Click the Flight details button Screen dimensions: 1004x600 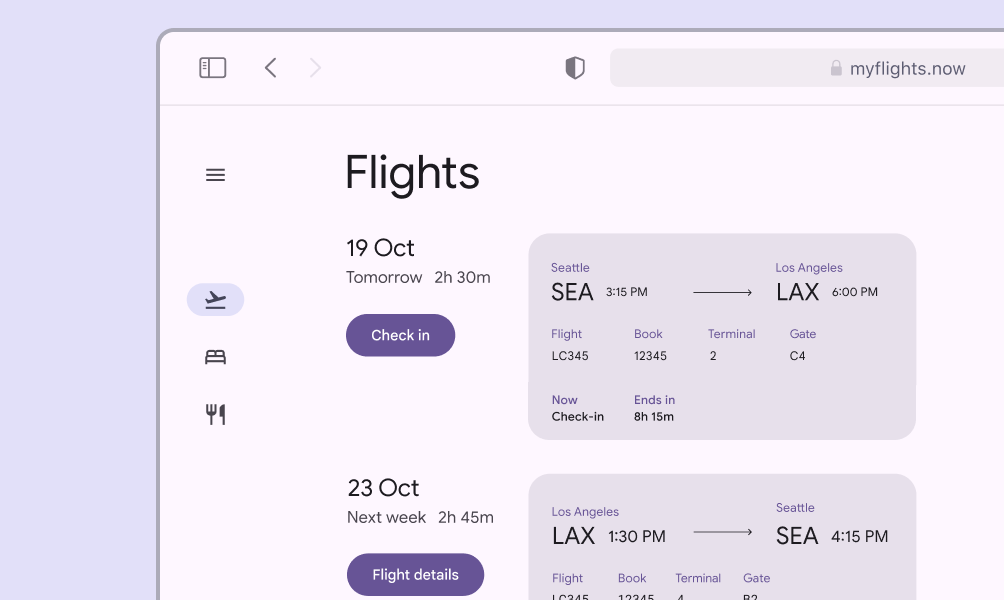(415, 575)
